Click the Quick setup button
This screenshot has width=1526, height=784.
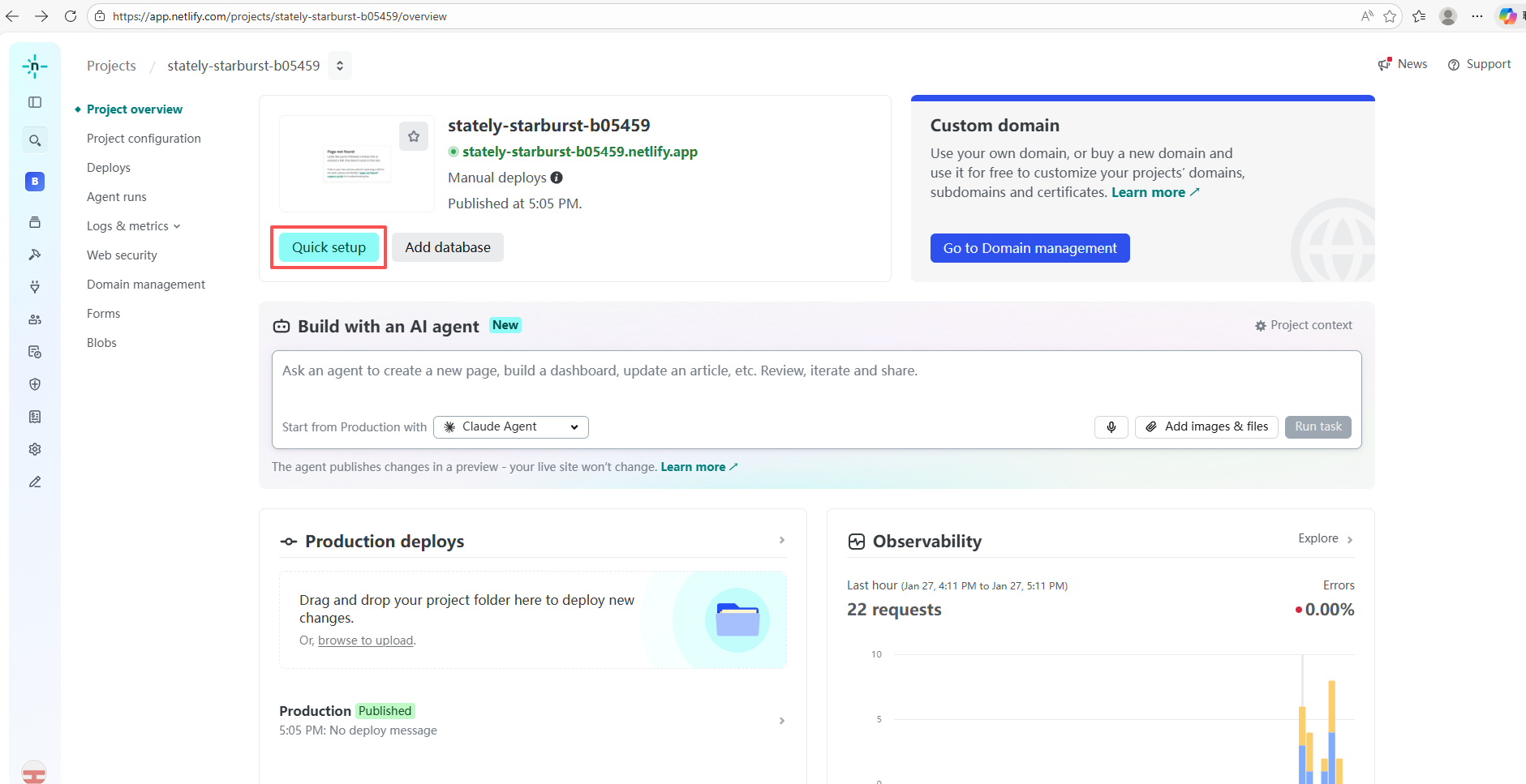pyautogui.click(x=329, y=247)
